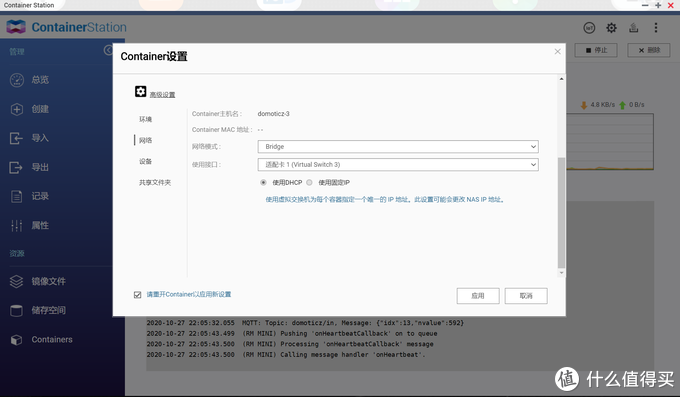Click the domoticz-3 hostname text

click(x=273, y=114)
